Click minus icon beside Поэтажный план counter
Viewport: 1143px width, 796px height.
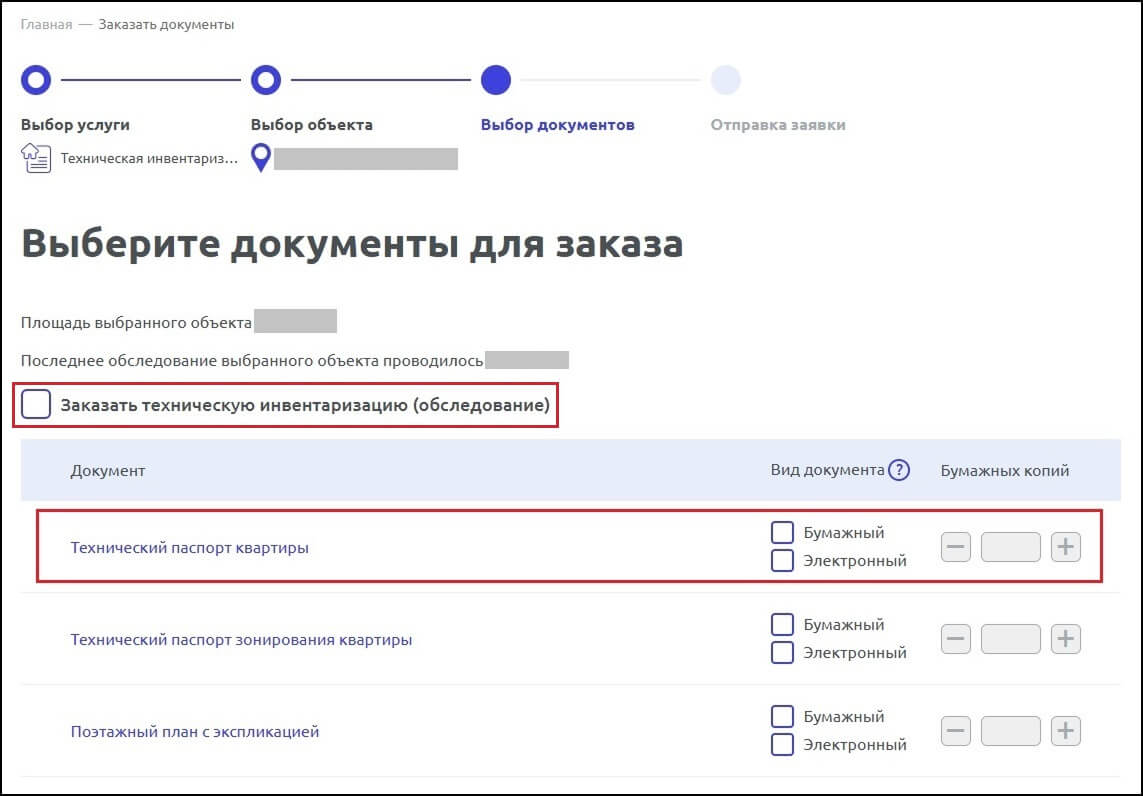click(x=955, y=731)
